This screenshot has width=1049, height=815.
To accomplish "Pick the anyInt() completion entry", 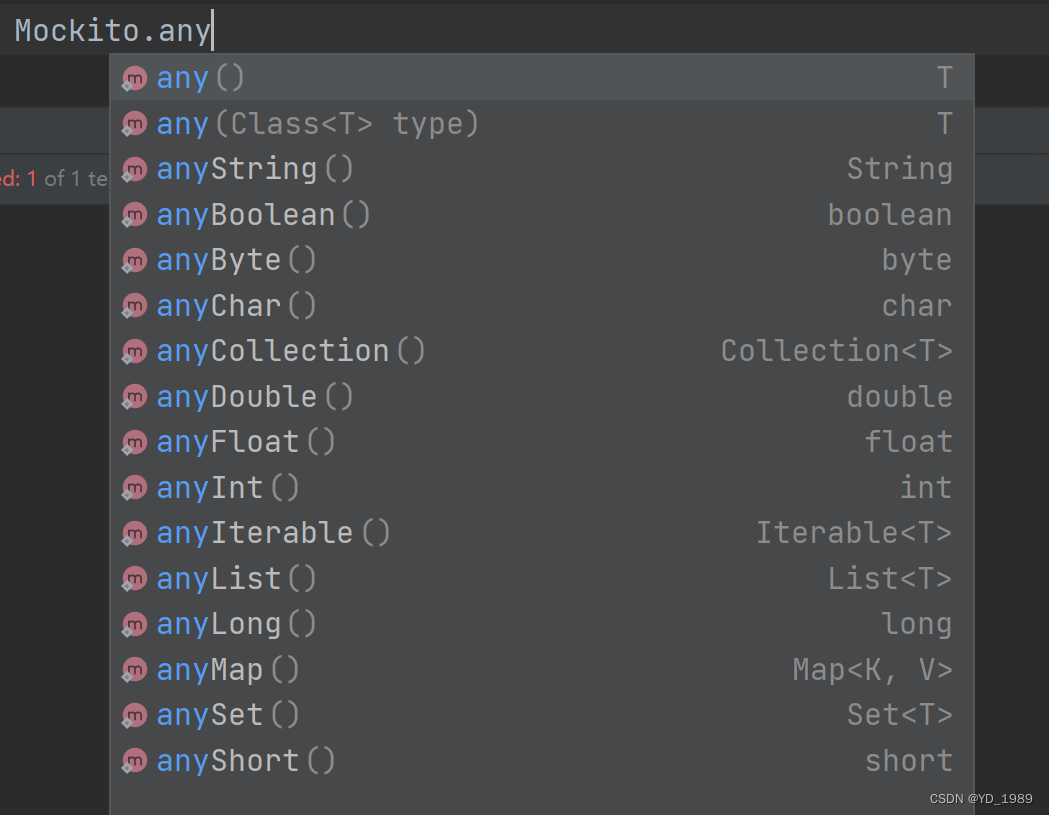I will (228, 488).
